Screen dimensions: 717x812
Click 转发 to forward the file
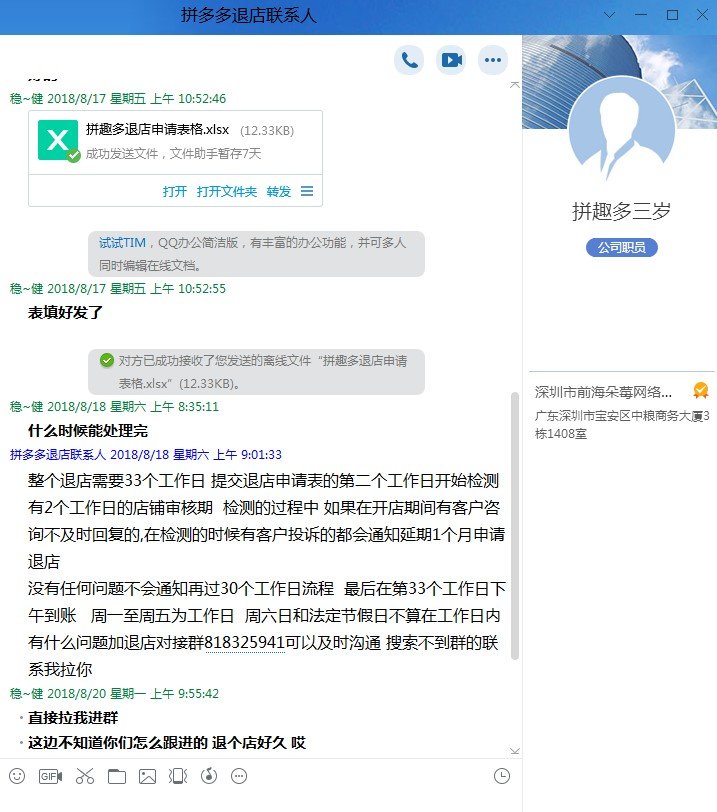pyautogui.click(x=279, y=192)
